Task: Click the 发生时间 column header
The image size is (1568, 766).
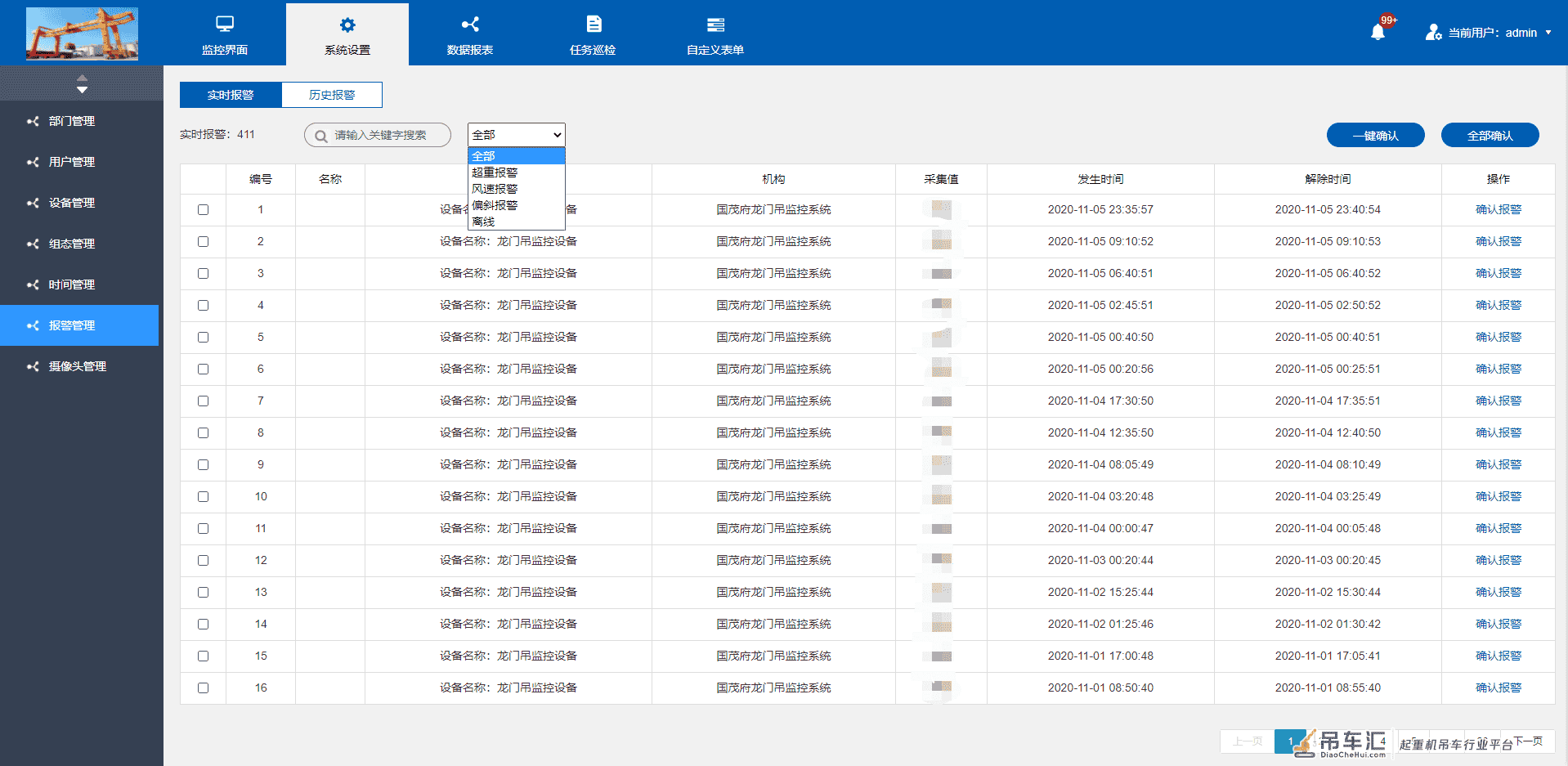Action: pyautogui.click(x=1100, y=179)
